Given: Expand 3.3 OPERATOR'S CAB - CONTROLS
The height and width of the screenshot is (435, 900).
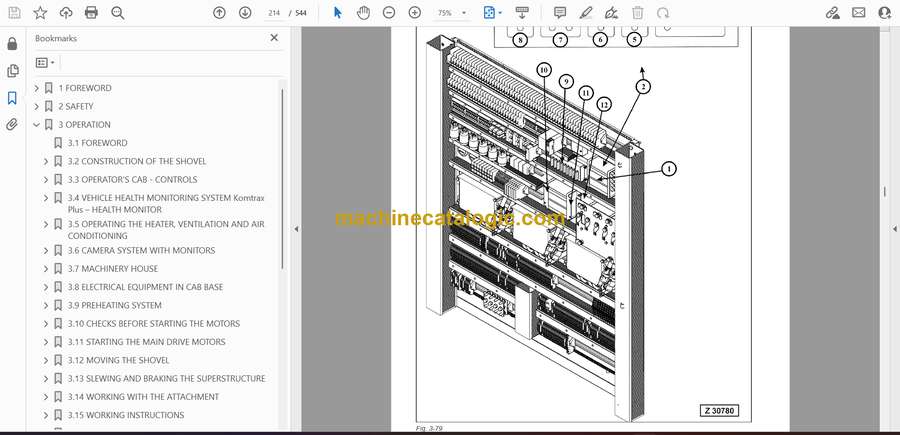Looking at the screenshot, I should coord(46,180).
